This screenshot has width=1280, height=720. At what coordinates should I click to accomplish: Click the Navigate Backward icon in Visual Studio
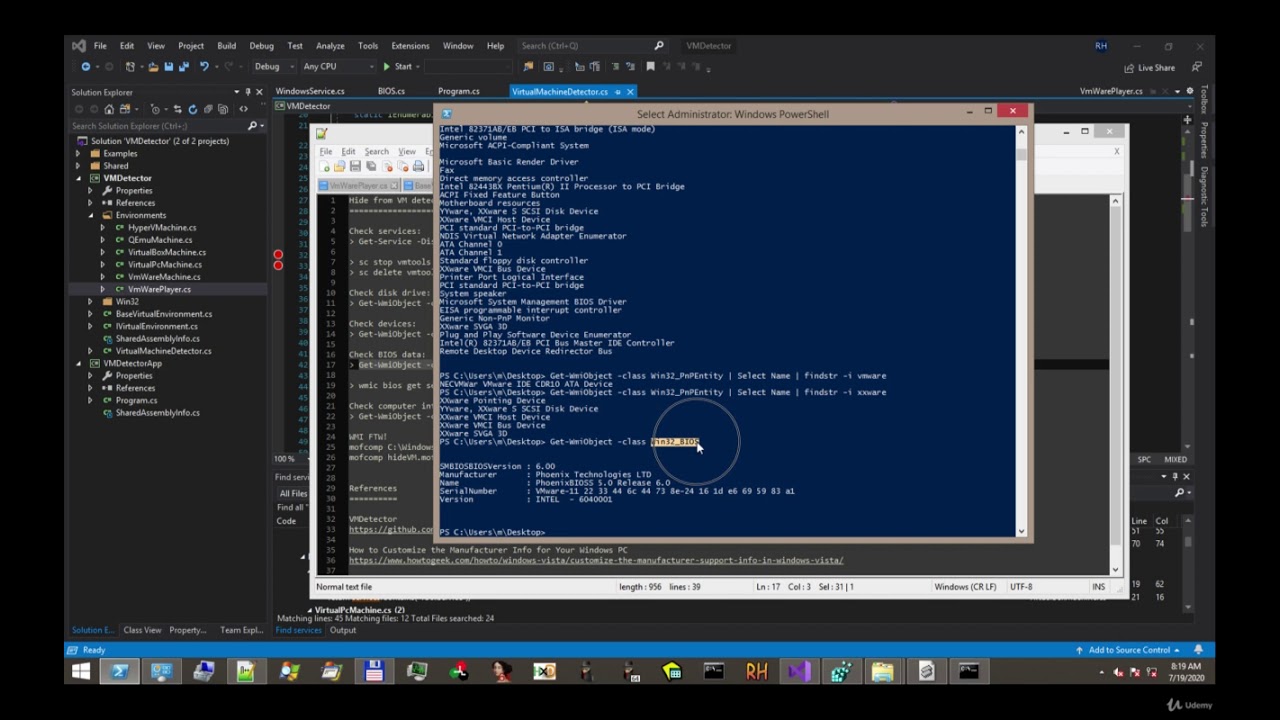(x=85, y=67)
